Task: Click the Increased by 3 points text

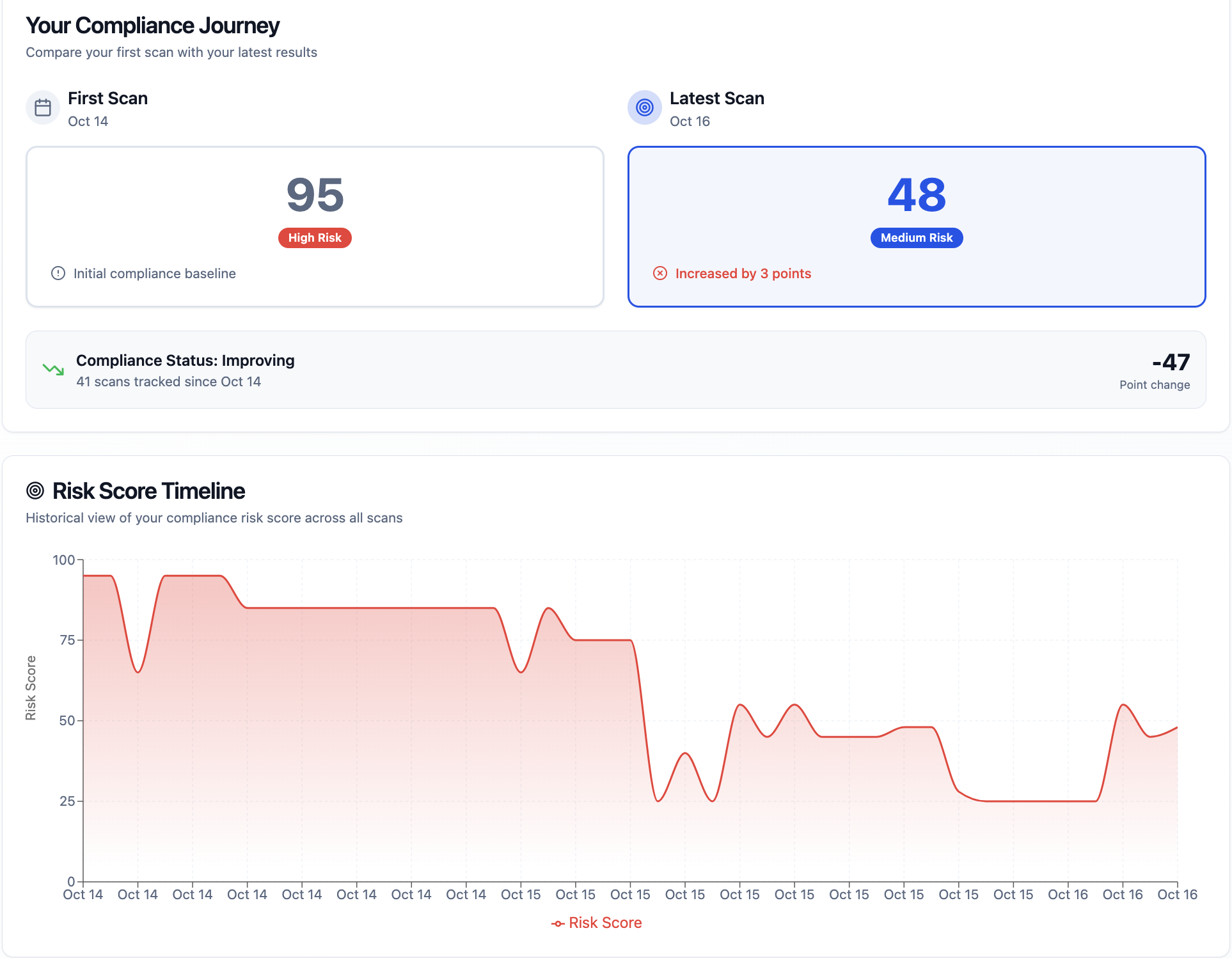Action: (743, 274)
